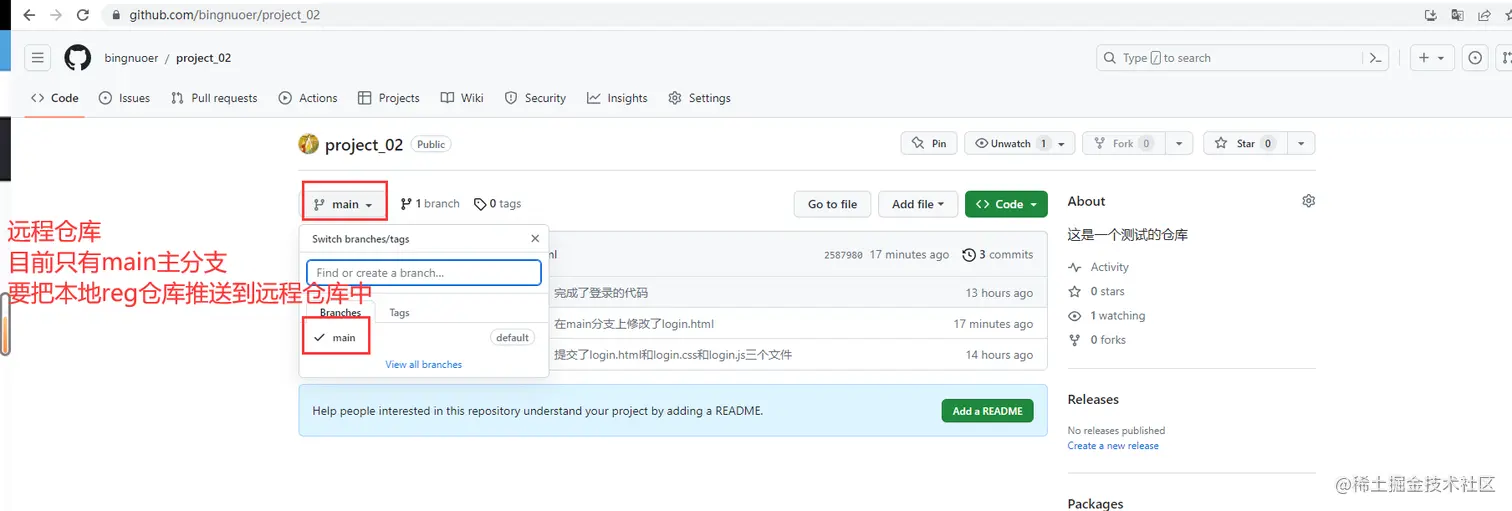The width and height of the screenshot is (1512, 511).
Task: Star the repository
Action: [x=1245, y=144]
